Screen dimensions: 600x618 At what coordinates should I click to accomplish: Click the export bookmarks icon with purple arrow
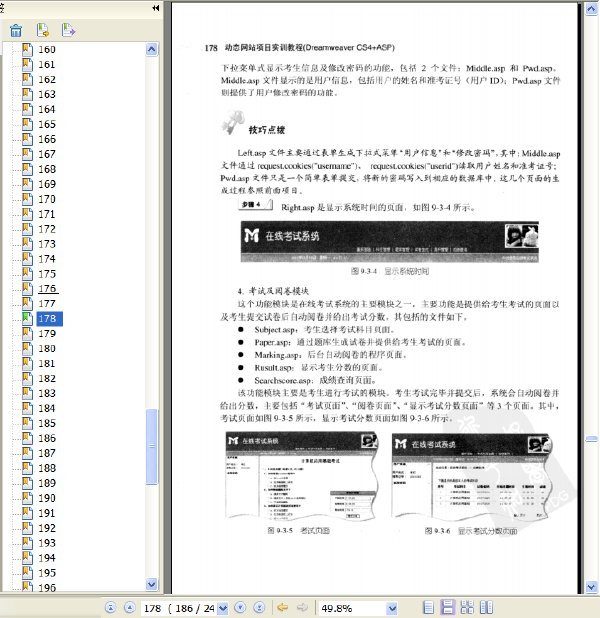68,30
